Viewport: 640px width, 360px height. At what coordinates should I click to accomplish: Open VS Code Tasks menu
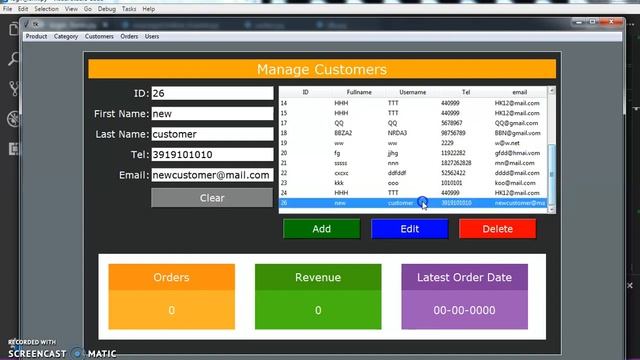tap(129, 9)
